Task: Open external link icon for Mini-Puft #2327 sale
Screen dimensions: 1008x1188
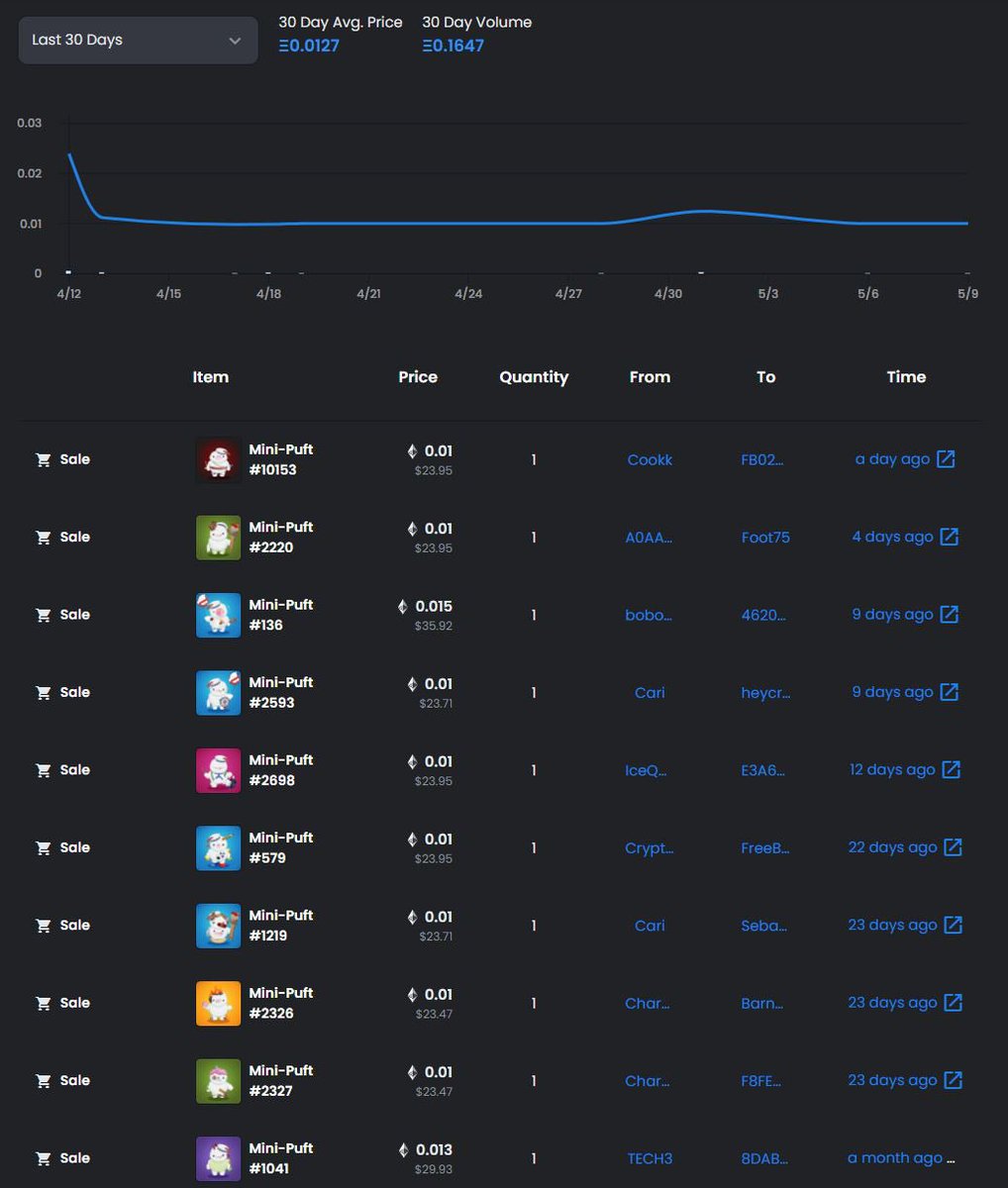Action: (x=953, y=1080)
